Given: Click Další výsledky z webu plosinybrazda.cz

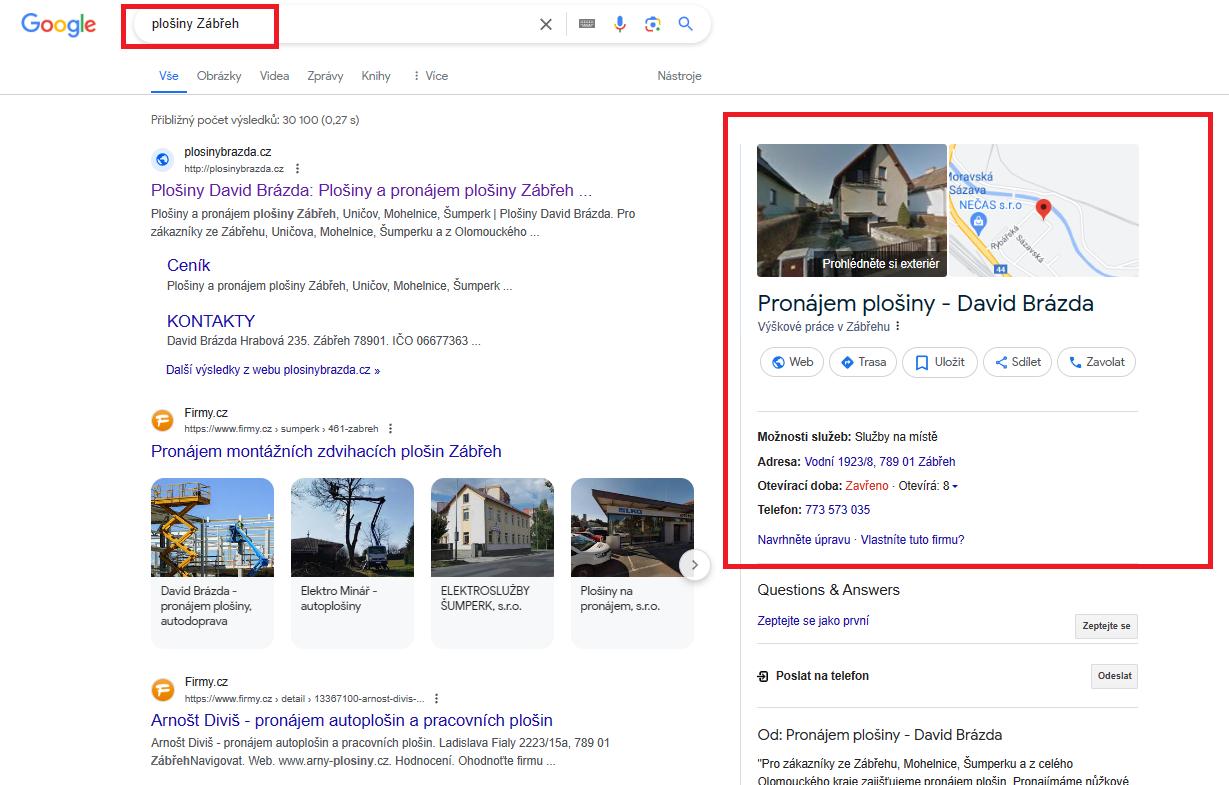Looking at the screenshot, I should [273, 370].
